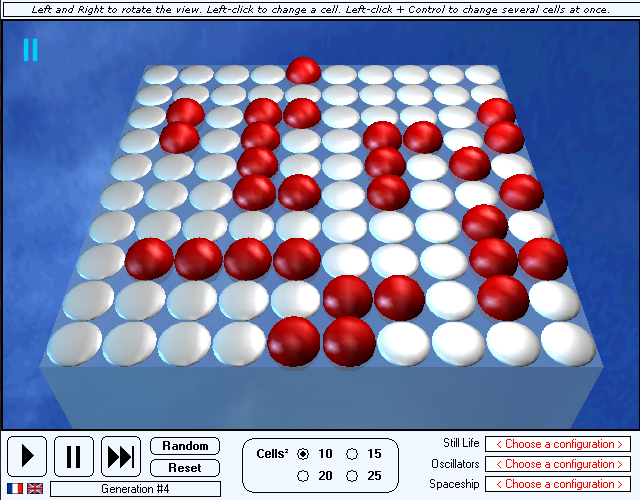Click the "Spaceship" label
The image size is (640, 500).
tap(454, 484)
